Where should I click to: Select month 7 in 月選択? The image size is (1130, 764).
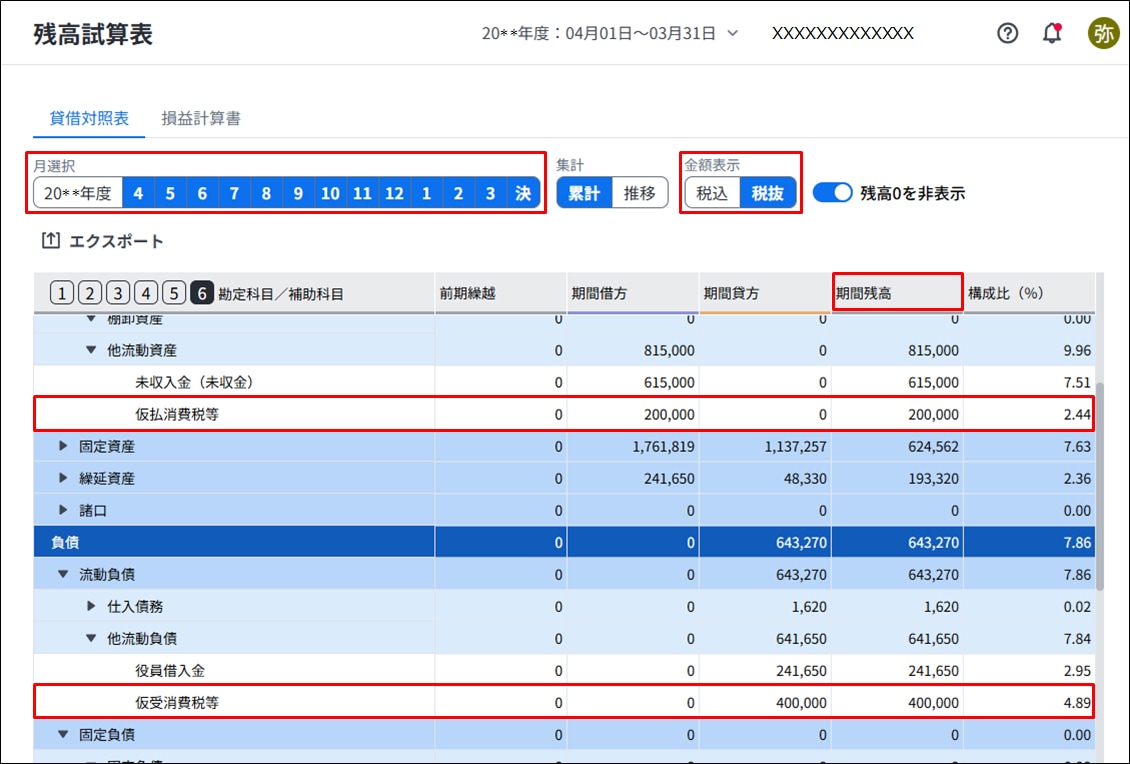(x=234, y=193)
